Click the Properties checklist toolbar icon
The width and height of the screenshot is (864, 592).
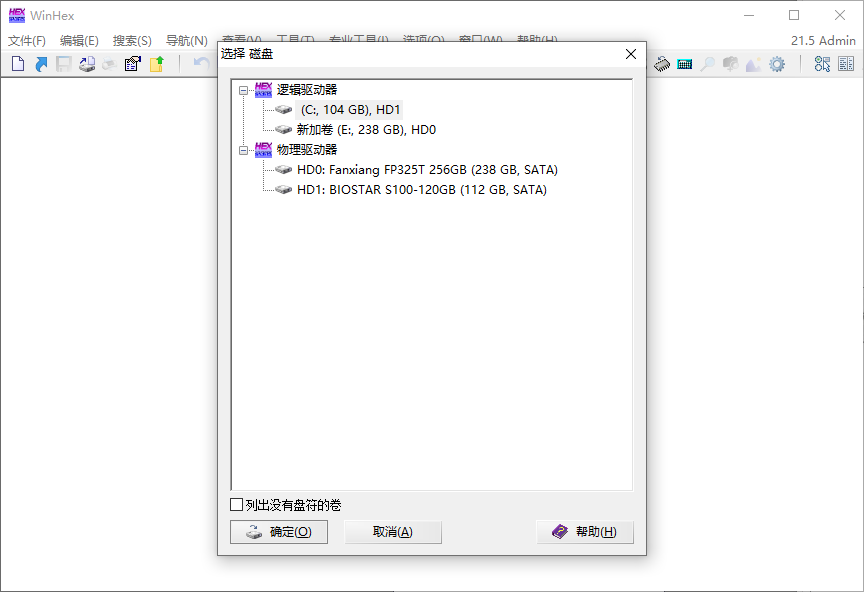click(x=132, y=64)
